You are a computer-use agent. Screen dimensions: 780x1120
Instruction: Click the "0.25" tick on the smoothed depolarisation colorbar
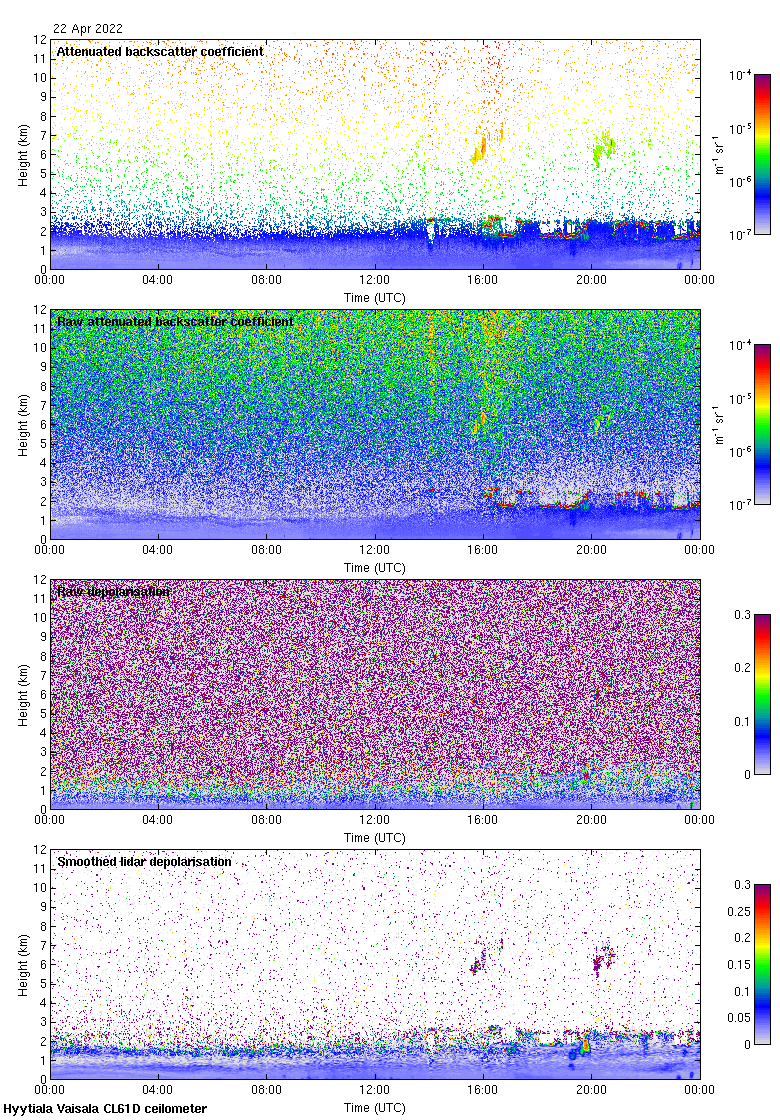(739, 911)
